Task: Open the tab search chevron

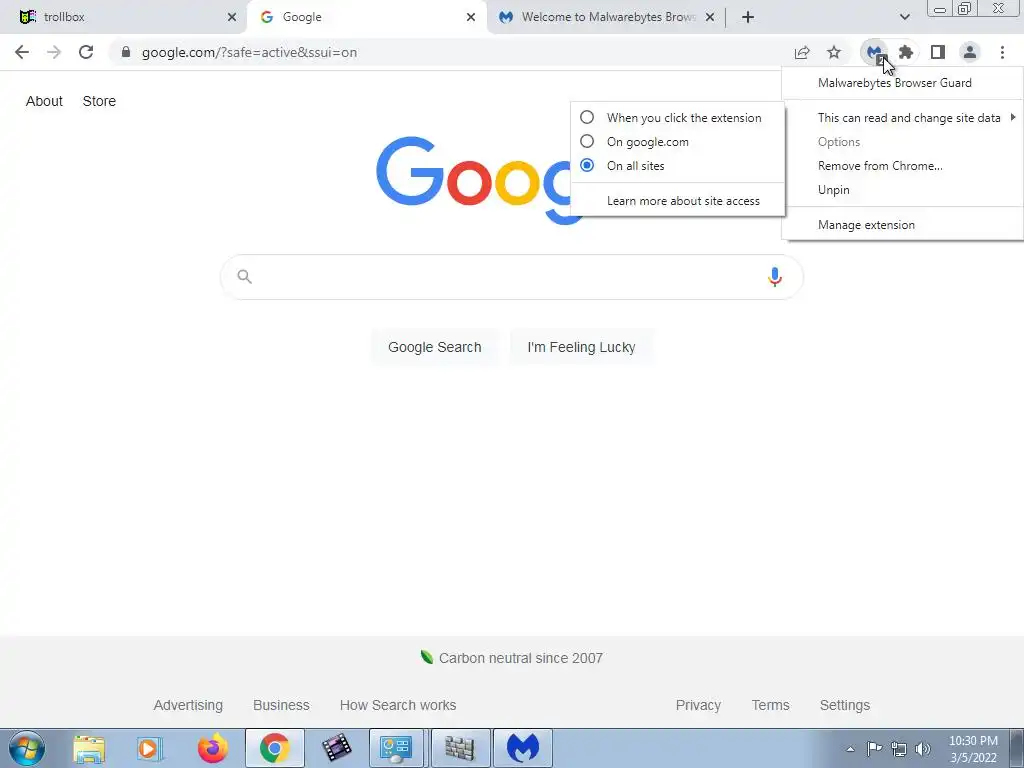Action: (x=904, y=17)
